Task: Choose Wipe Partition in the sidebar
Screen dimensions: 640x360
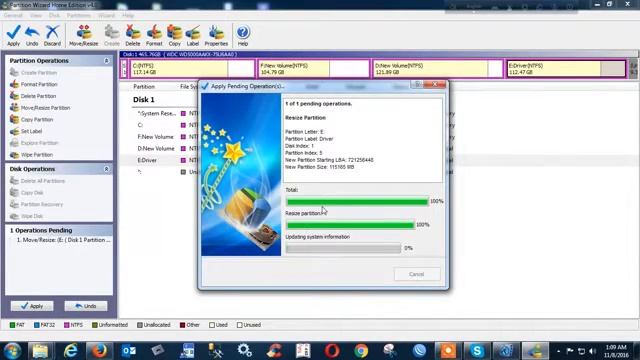Action: point(37,155)
